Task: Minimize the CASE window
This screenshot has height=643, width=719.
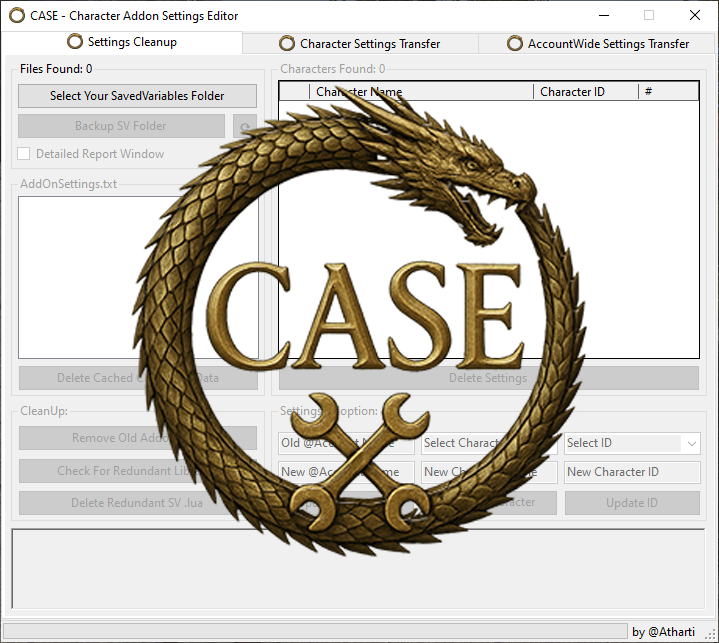Action: coord(602,15)
